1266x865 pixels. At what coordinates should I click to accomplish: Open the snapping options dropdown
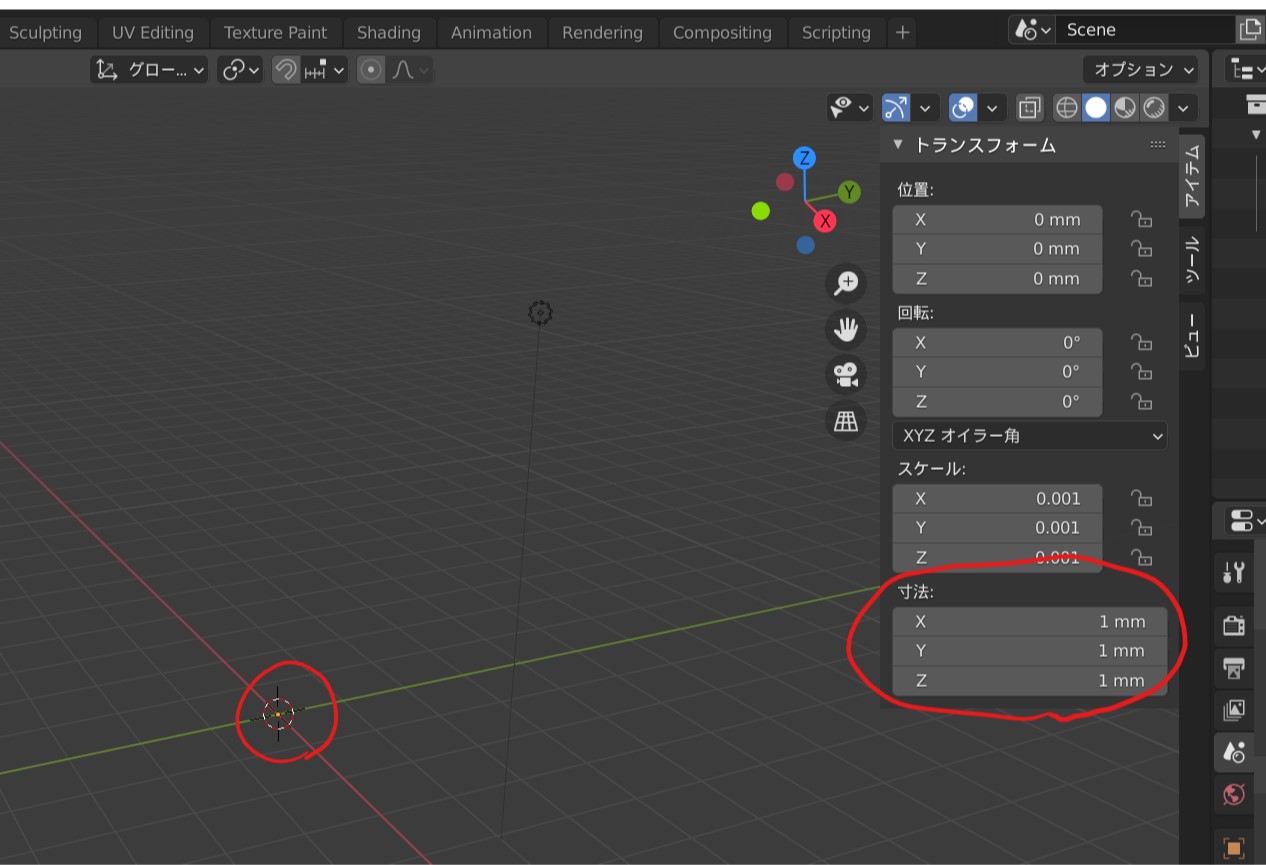pos(325,70)
